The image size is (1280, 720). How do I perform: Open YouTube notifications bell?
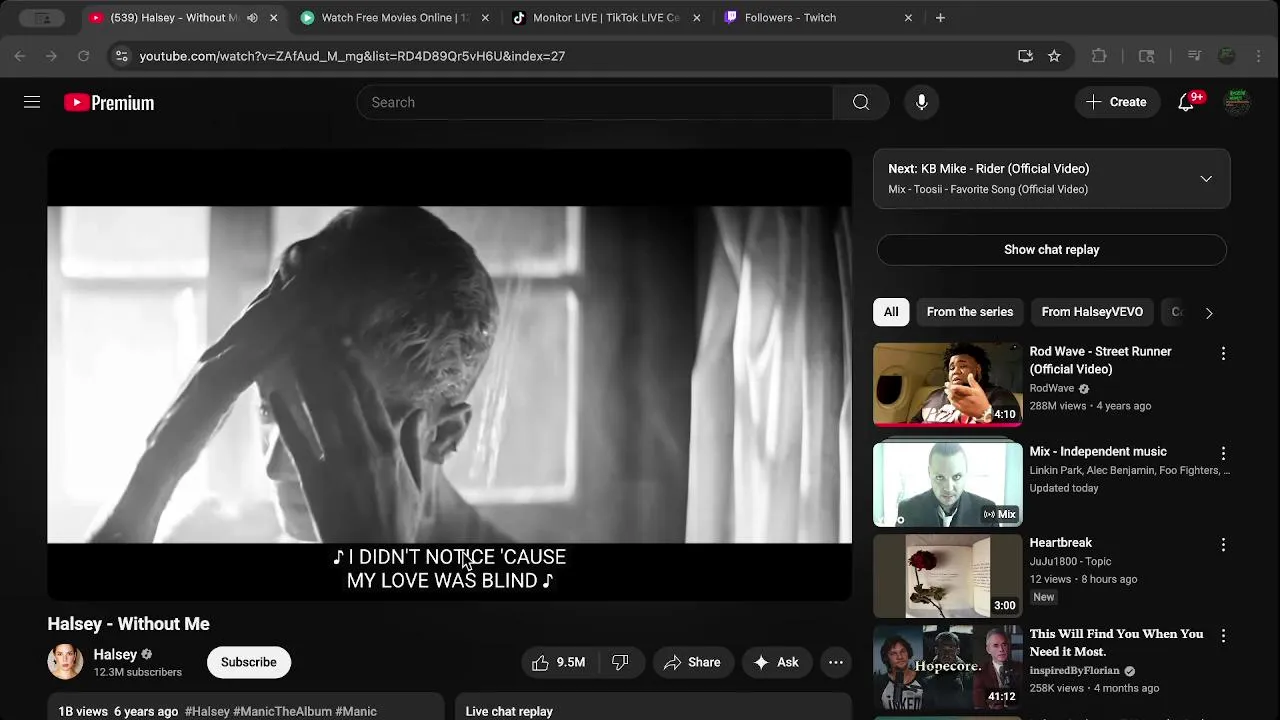tap(1186, 102)
